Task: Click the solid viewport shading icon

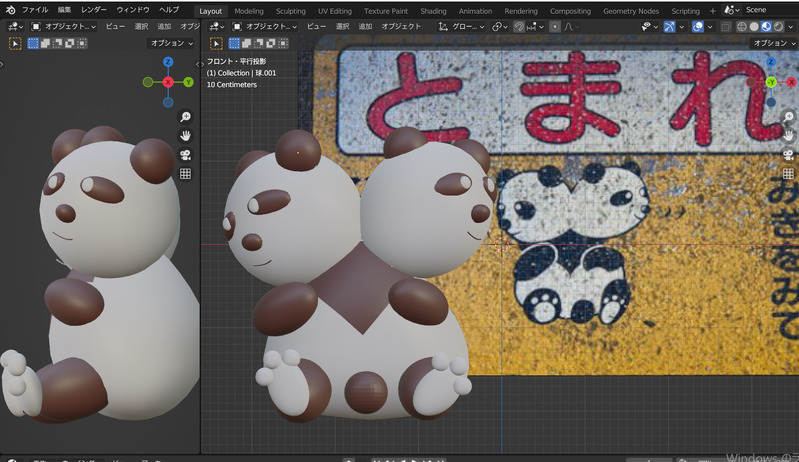Action: (755, 27)
